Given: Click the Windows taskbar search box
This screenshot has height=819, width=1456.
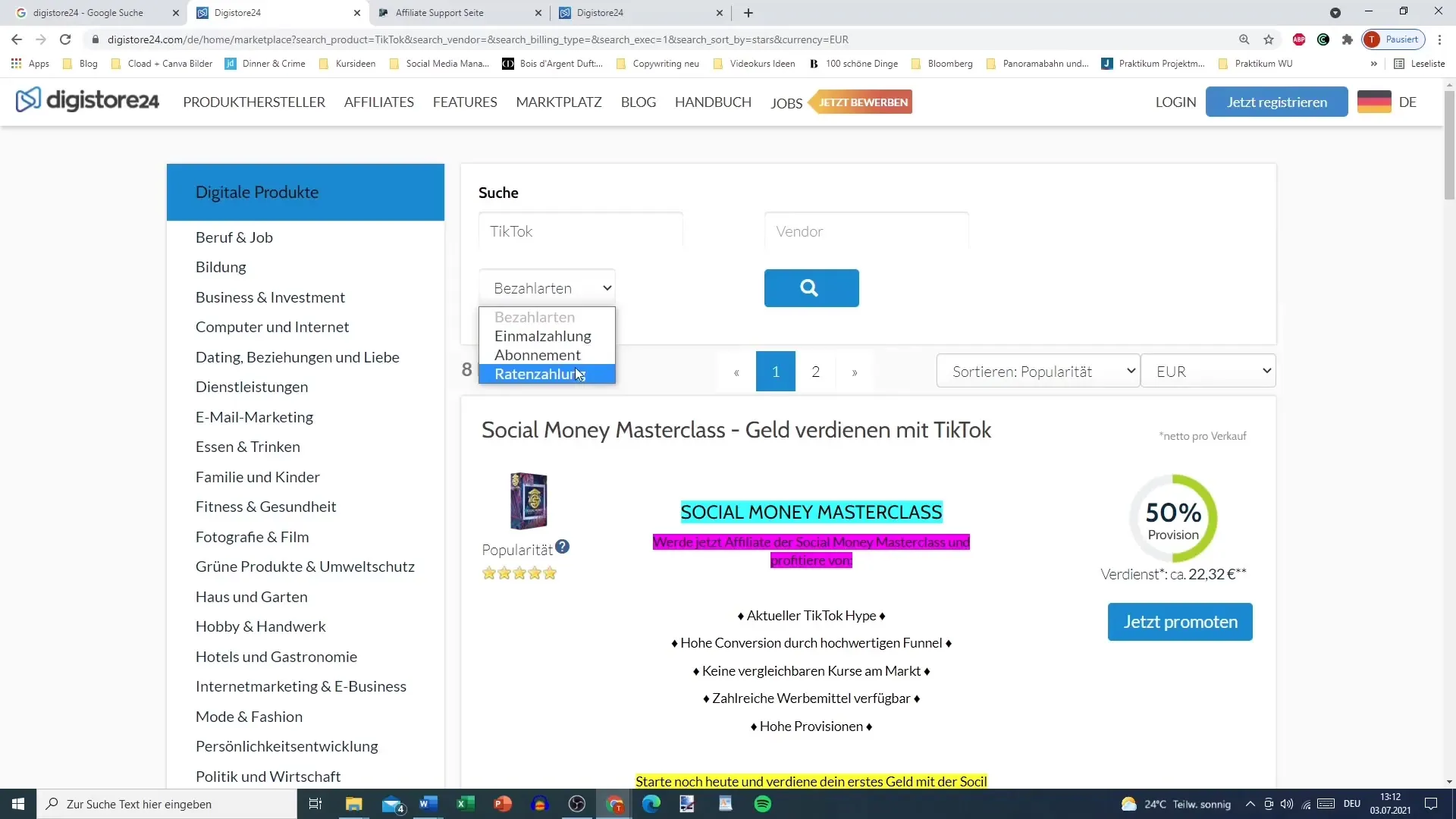Looking at the screenshot, I should click(x=167, y=804).
